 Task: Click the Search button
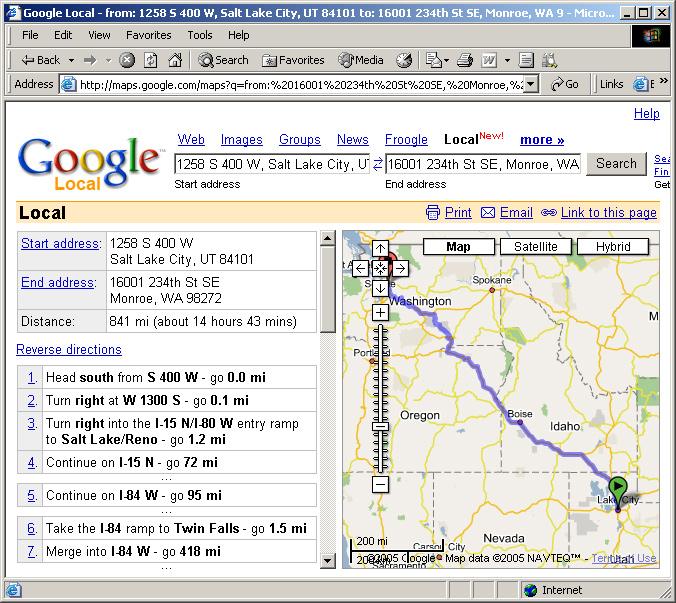pos(616,164)
